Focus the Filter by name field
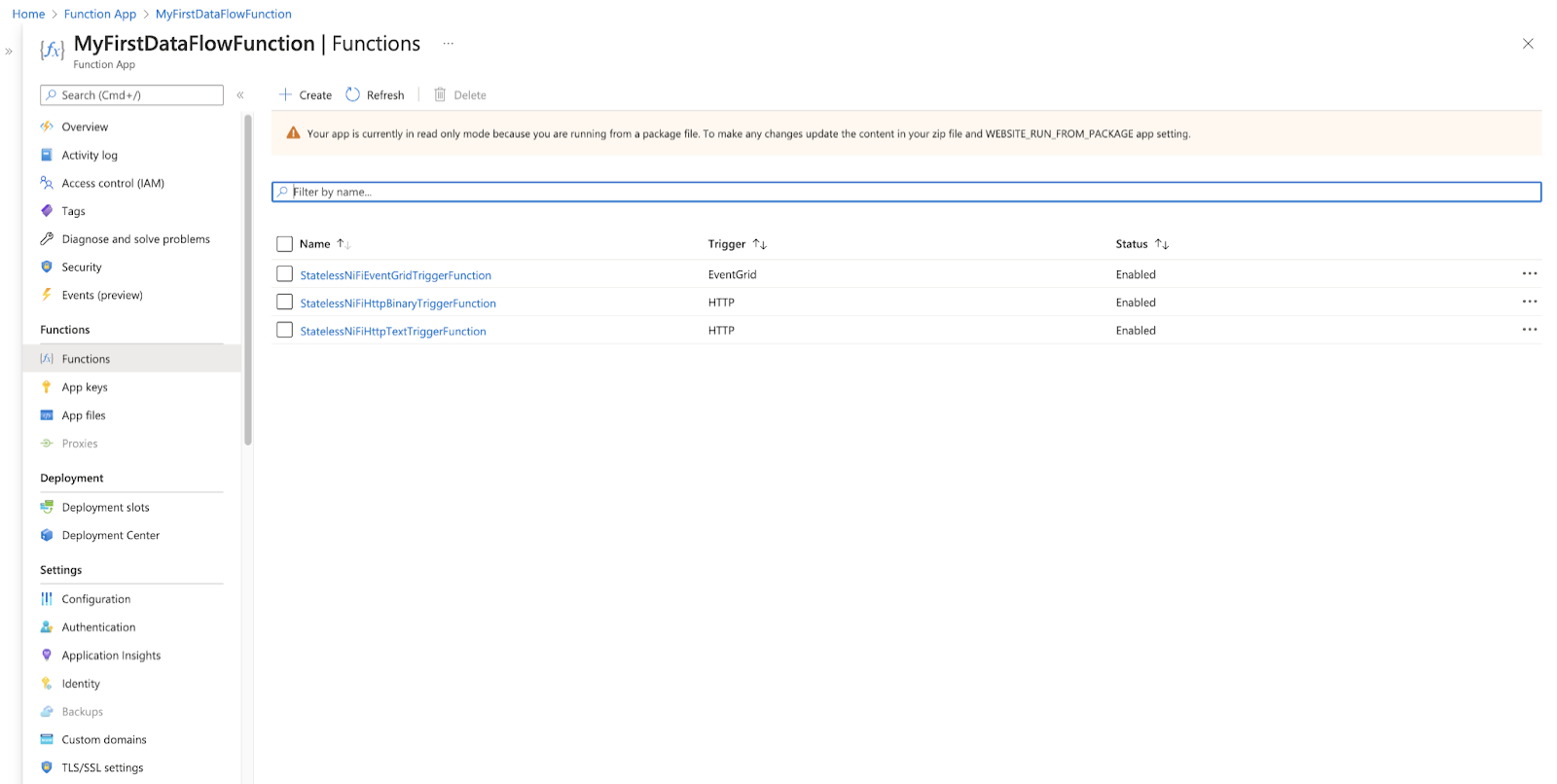The image size is (1557, 784). click(906, 192)
